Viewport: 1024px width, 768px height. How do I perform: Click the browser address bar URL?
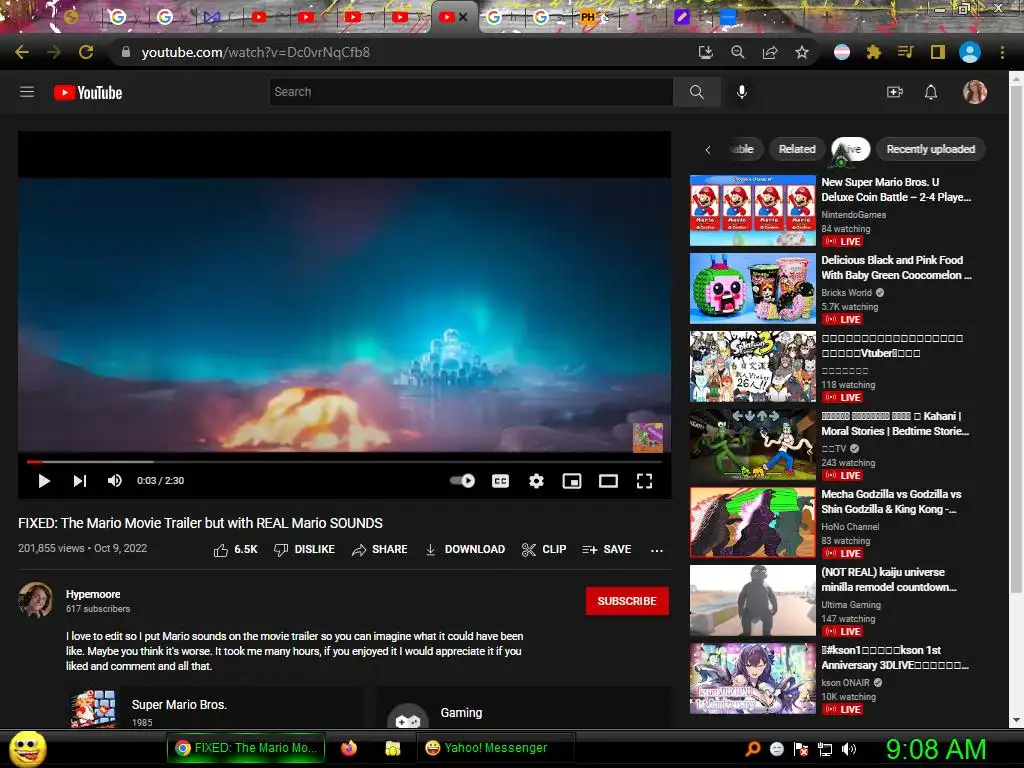[255, 52]
